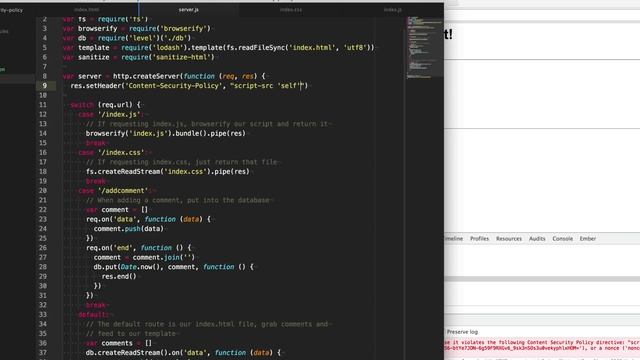Click the "script-src 'self'" string on line 9
Image resolution: width=640 pixels, height=360 pixels.
[268, 86]
